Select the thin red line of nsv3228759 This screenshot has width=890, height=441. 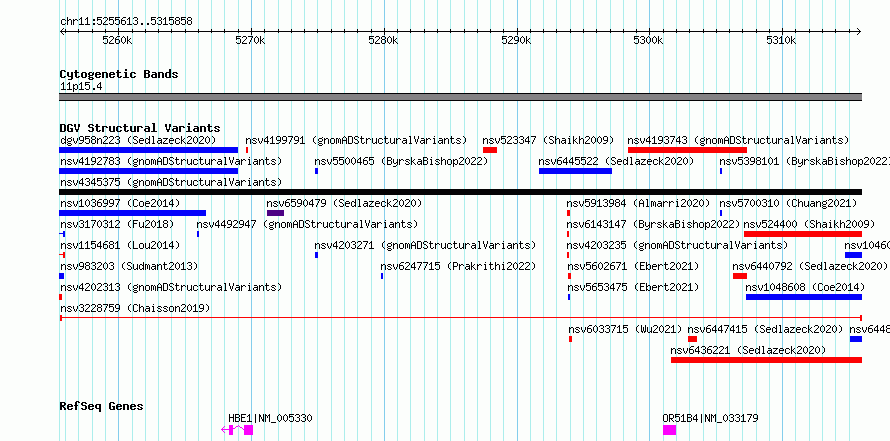460,318
